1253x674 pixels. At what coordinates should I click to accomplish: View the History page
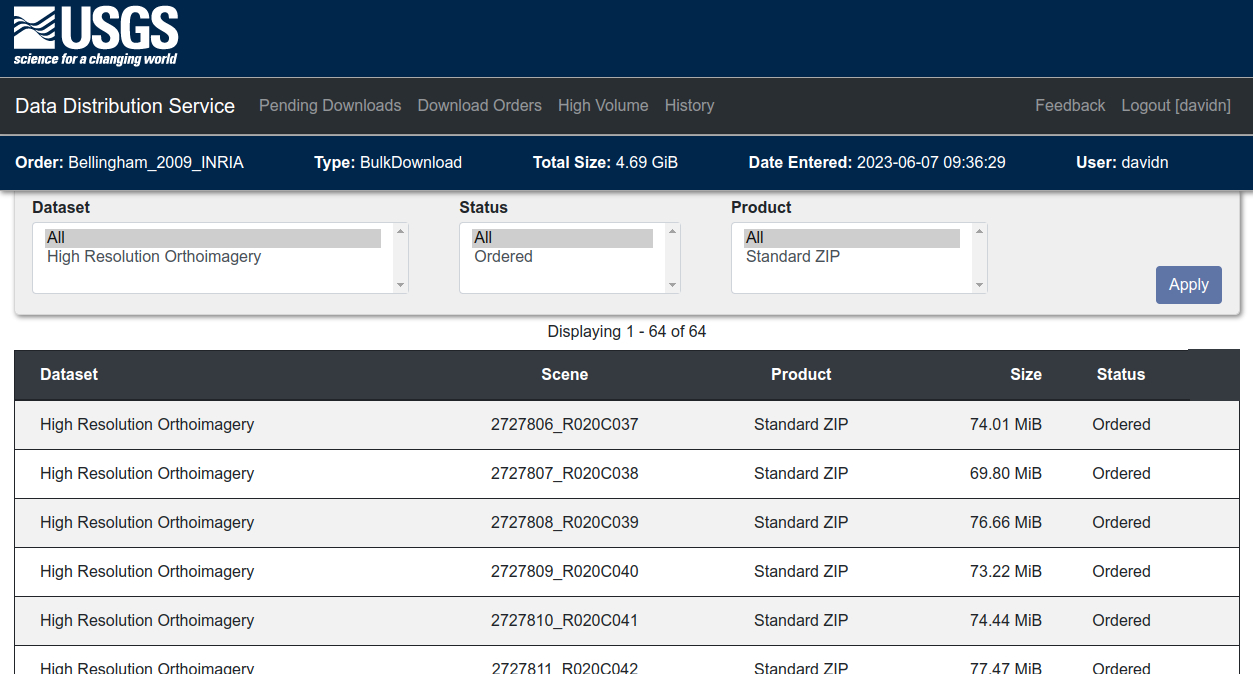click(x=689, y=106)
